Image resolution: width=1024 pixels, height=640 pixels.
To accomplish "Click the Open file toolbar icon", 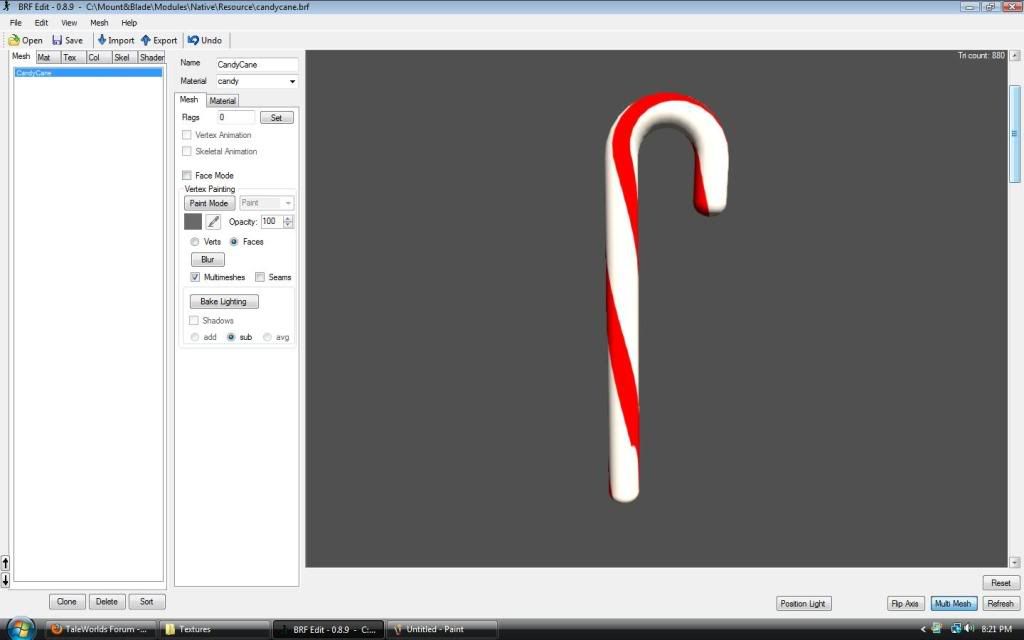I will click(14, 40).
